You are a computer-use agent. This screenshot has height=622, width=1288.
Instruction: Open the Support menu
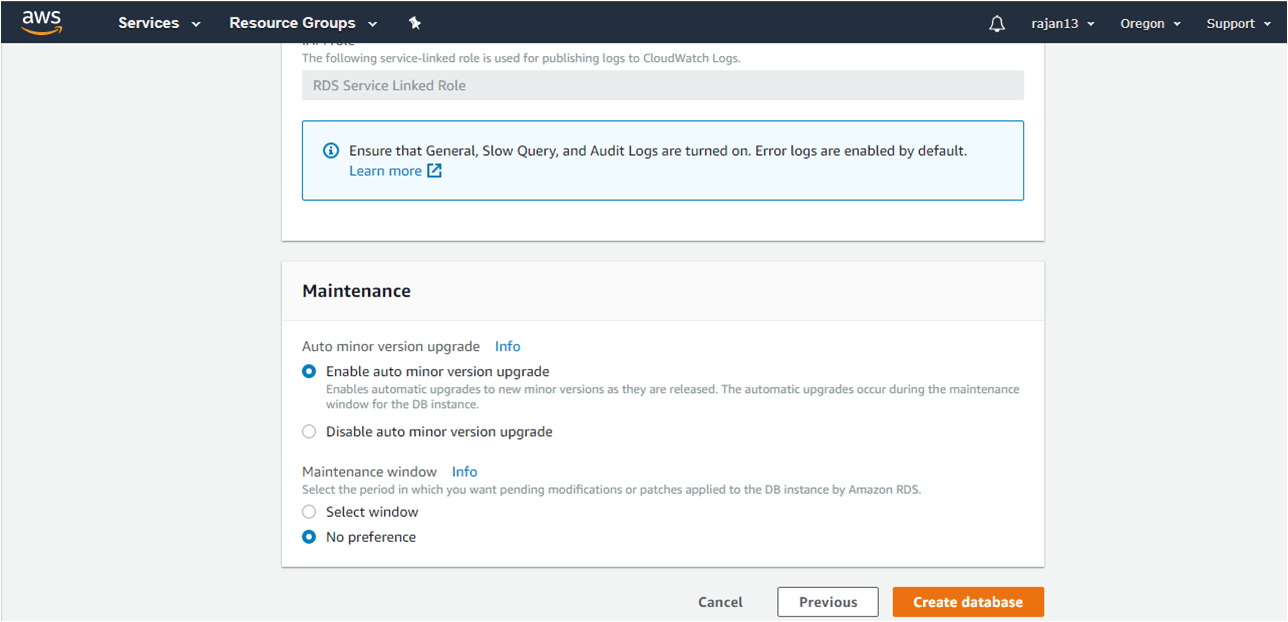[x=1237, y=24]
